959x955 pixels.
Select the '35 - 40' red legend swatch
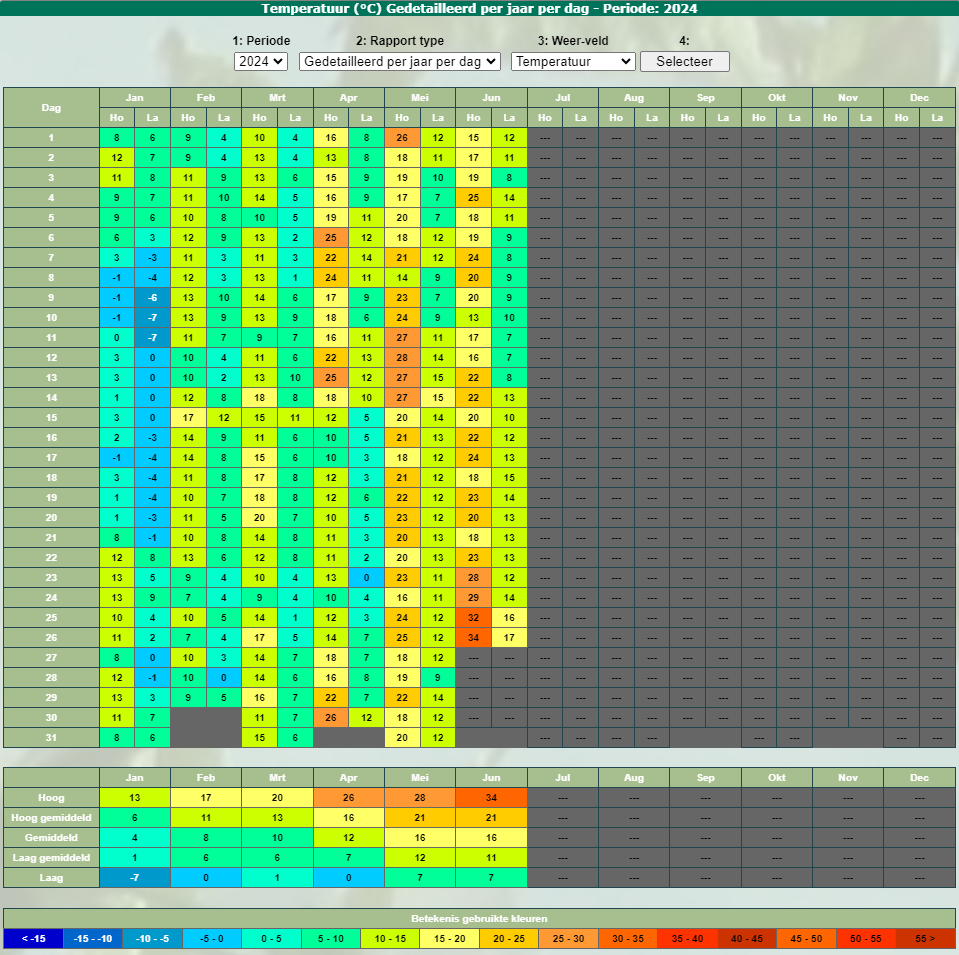point(688,939)
